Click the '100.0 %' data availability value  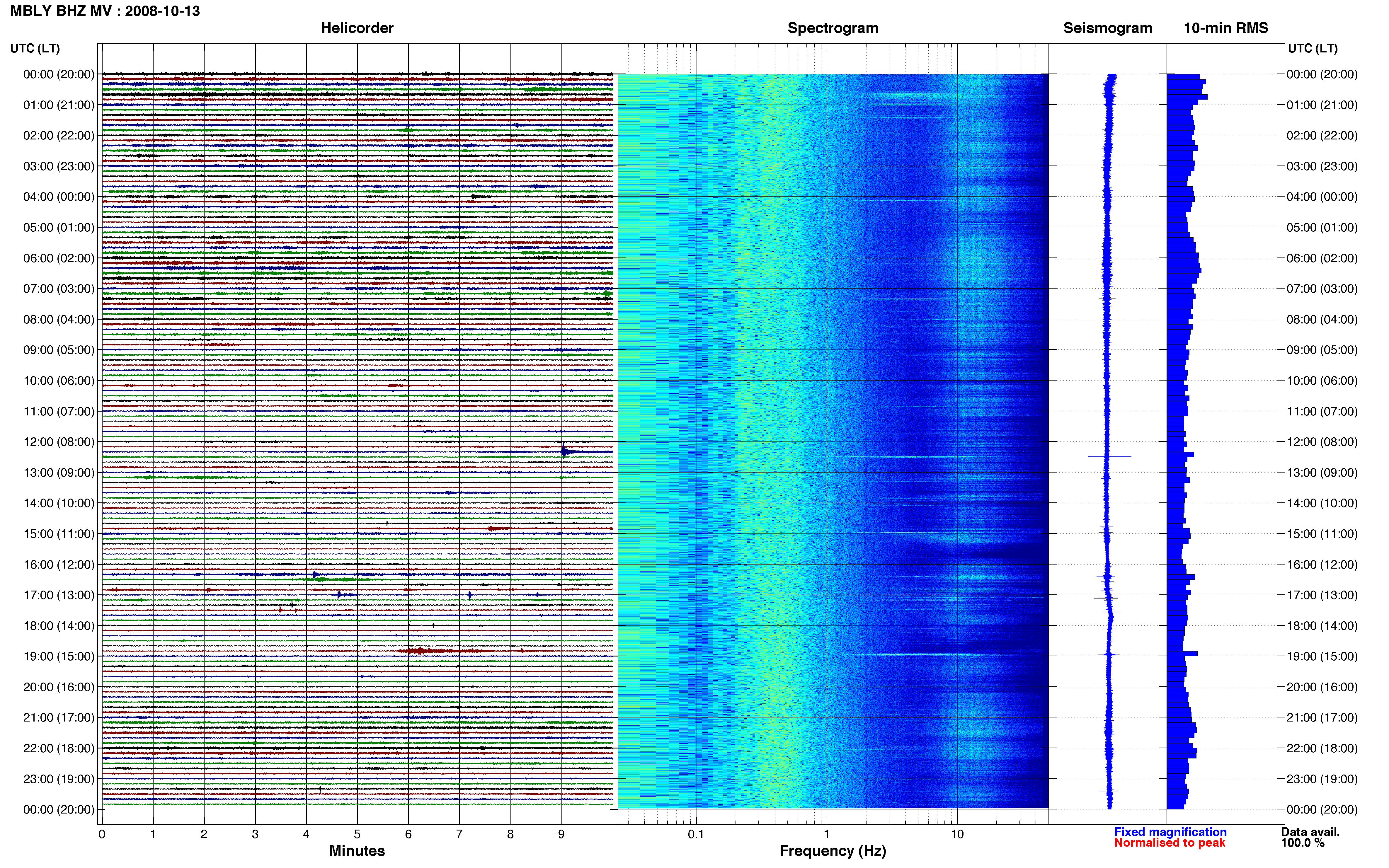pyautogui.click(x=1303, y=843)
